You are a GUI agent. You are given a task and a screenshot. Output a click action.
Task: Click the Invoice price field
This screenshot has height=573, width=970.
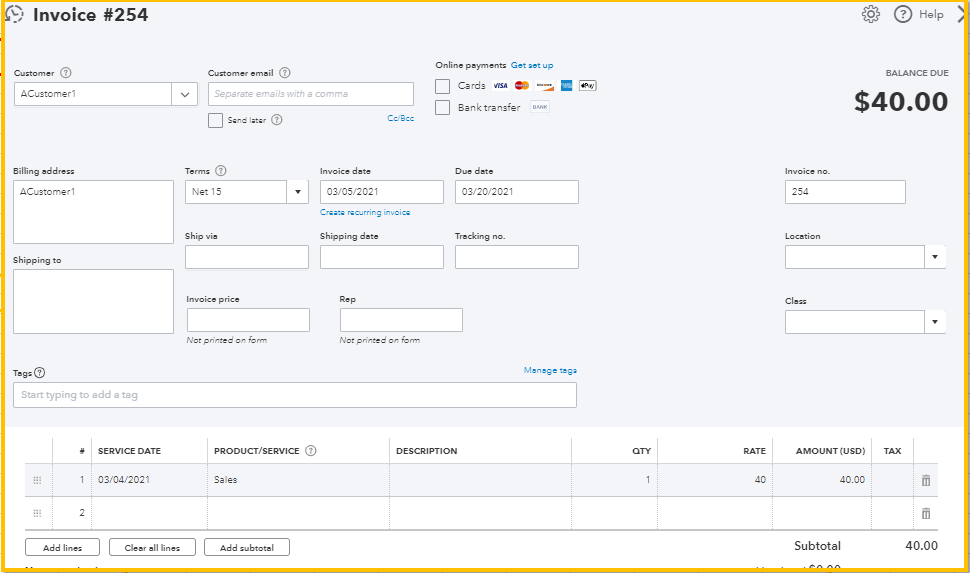click(x=248, y=320)
